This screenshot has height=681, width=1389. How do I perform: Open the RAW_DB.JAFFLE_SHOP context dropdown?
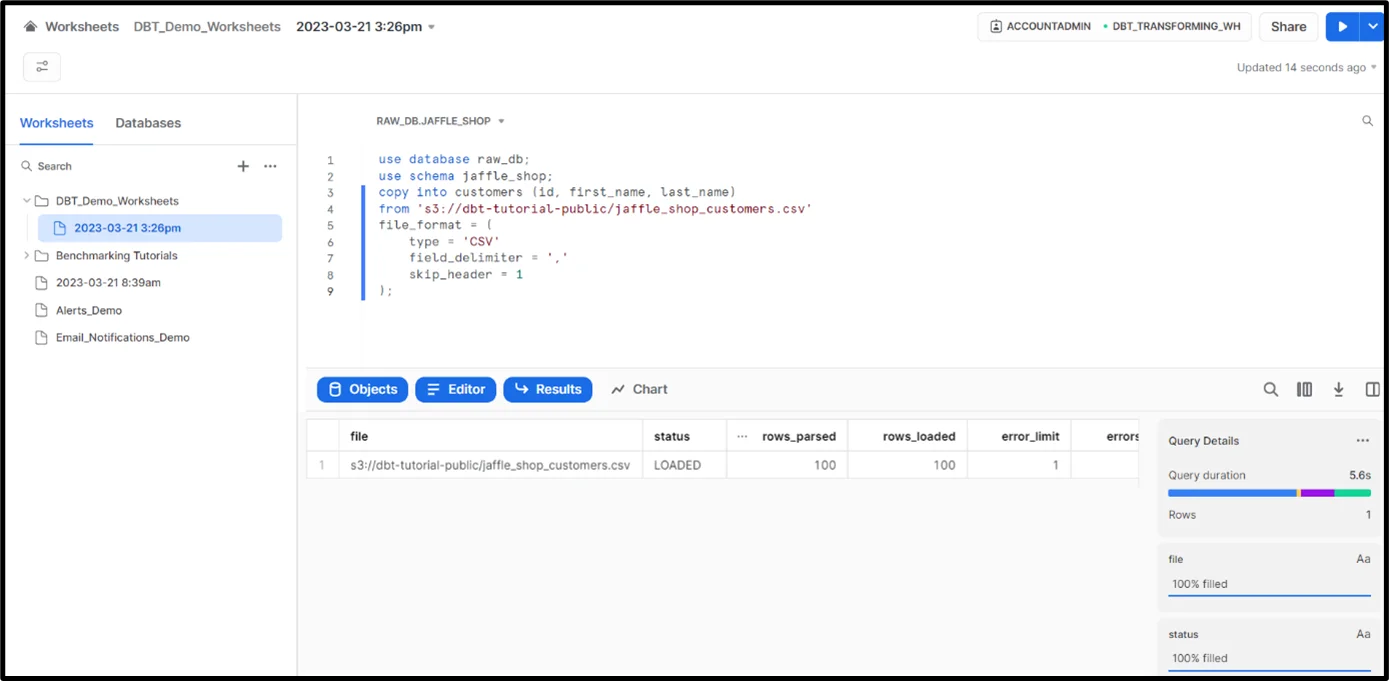440,121
